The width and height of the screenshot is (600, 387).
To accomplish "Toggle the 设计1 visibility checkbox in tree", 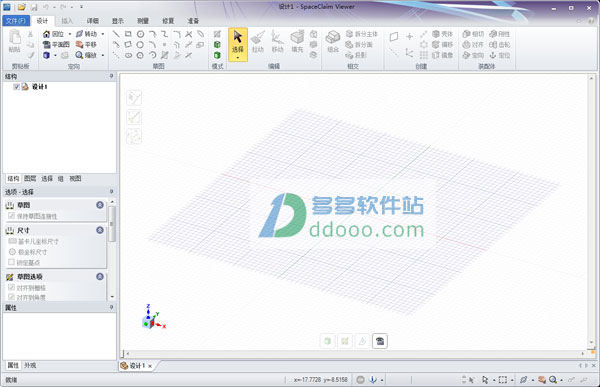I will tap(16, 87).
